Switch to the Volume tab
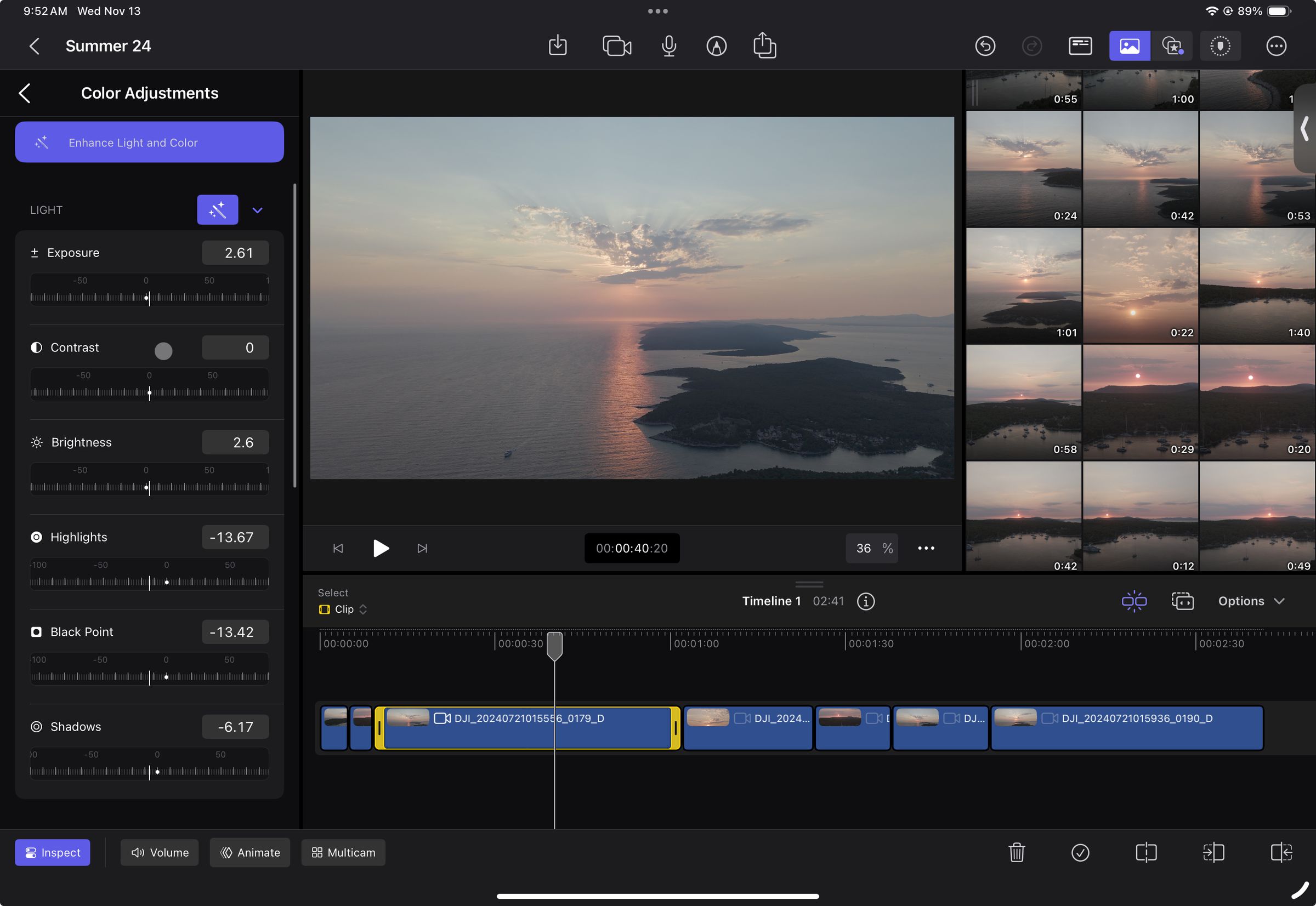The width and height of the screenshot is (1316, 906). tap(160, 852)
